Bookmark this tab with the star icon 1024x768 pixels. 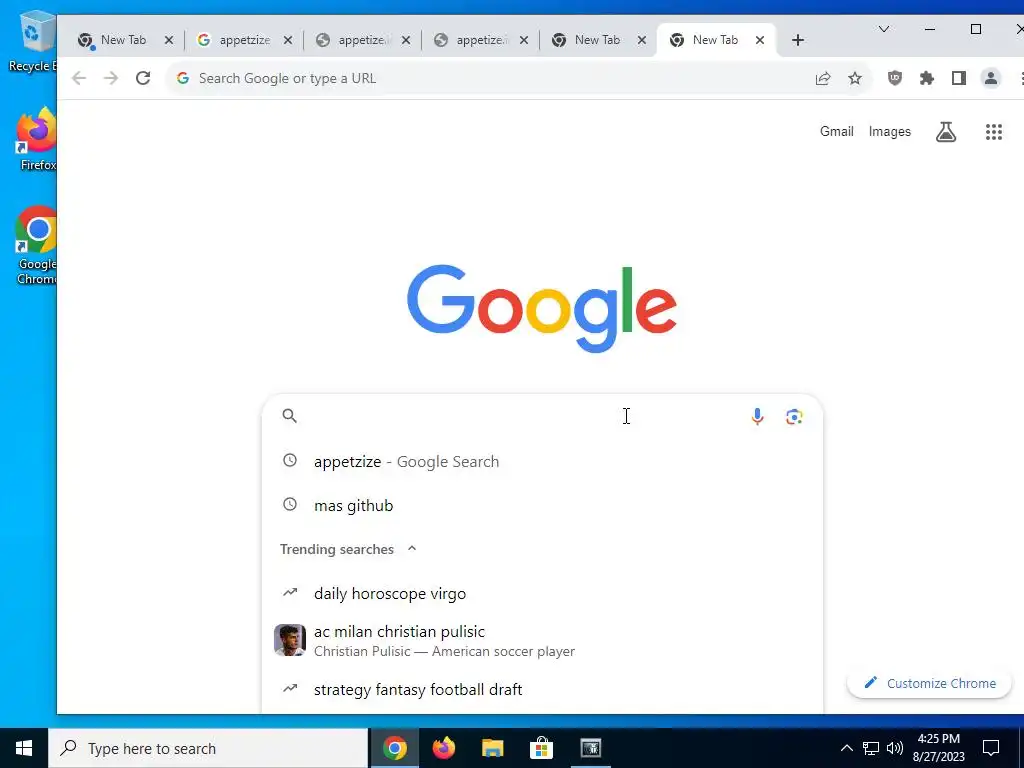pyautogui.click(x=855, y=78)
